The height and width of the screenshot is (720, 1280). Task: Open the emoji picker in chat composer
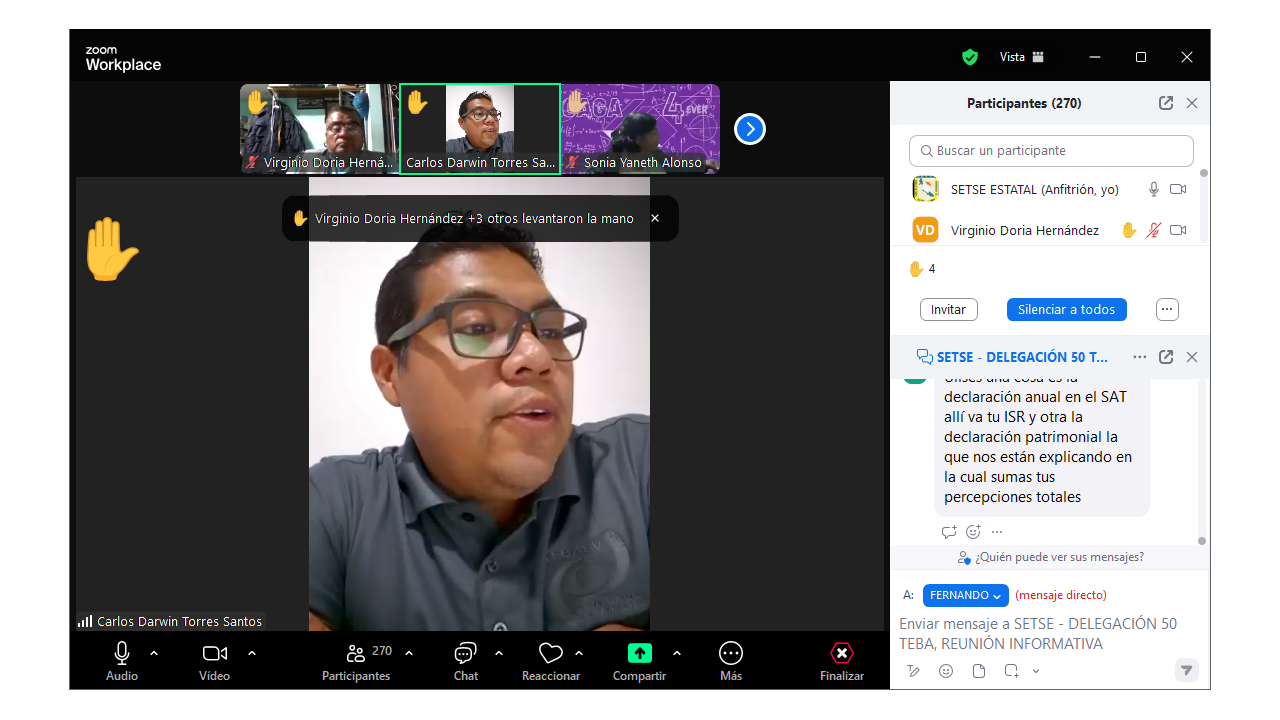point(946,671)
